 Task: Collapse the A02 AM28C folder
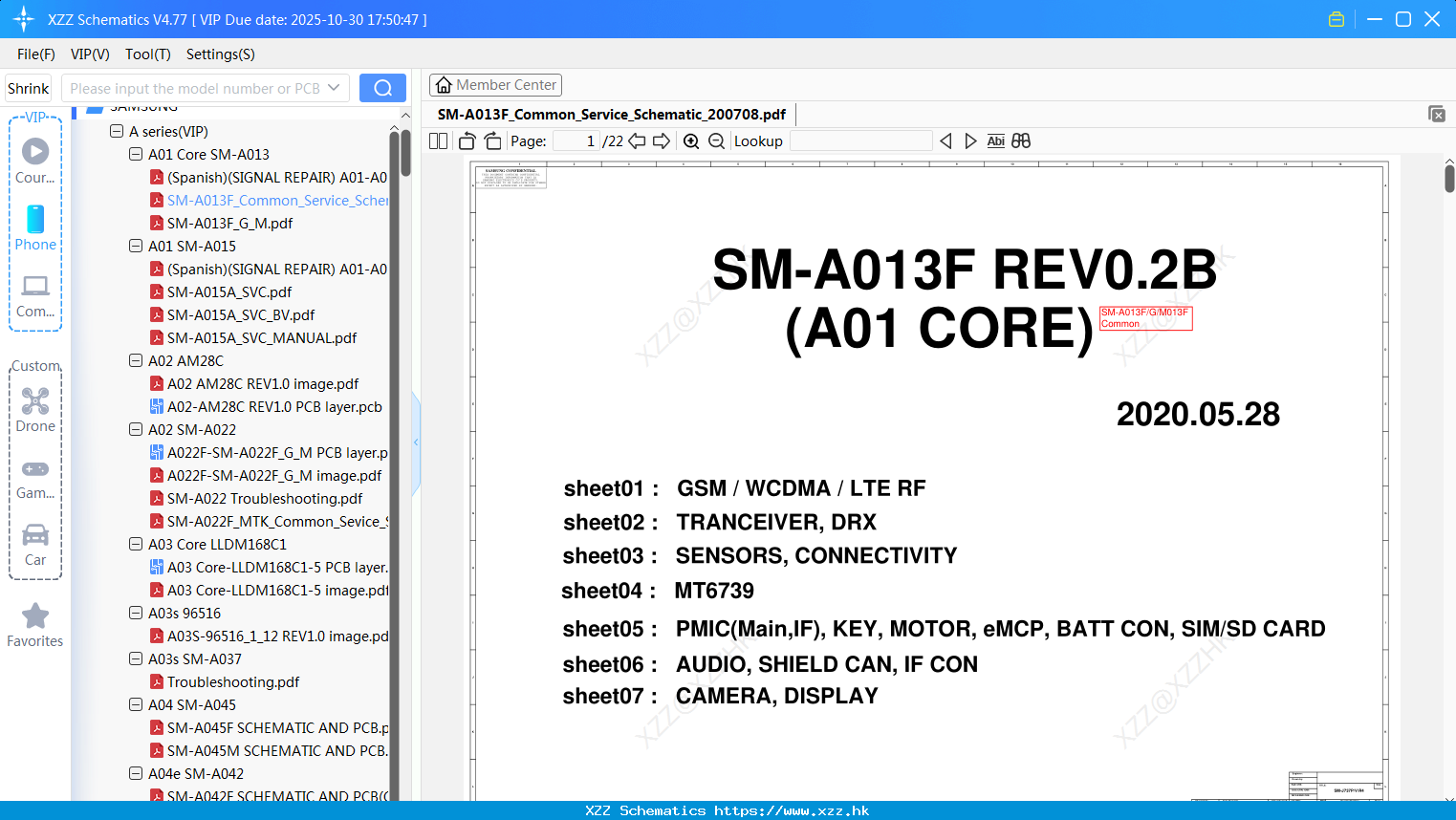136,360
